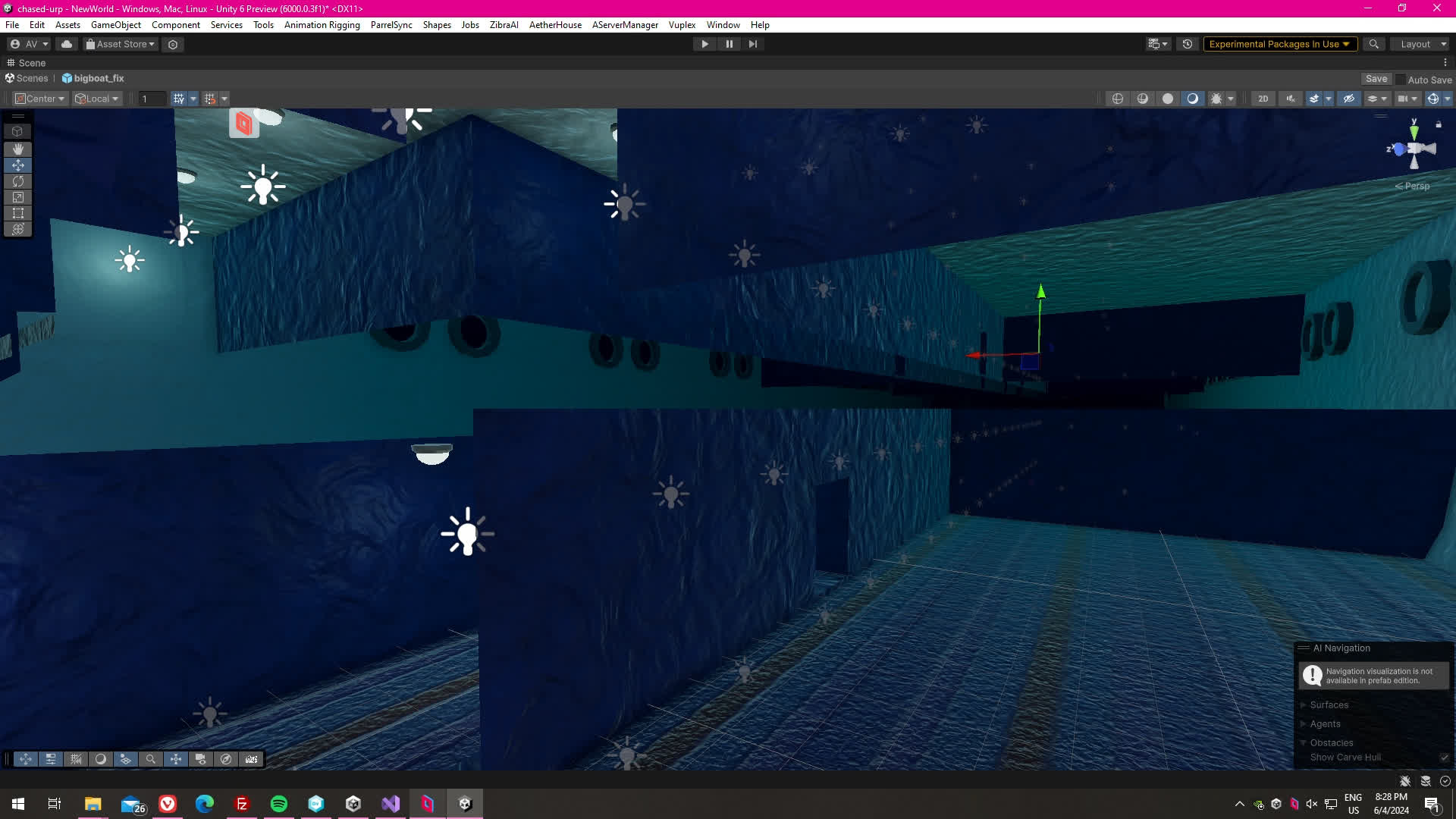The image size is (1456, 819).
Task: Open the Center pivot dropdown
Action: click(41, 99)
